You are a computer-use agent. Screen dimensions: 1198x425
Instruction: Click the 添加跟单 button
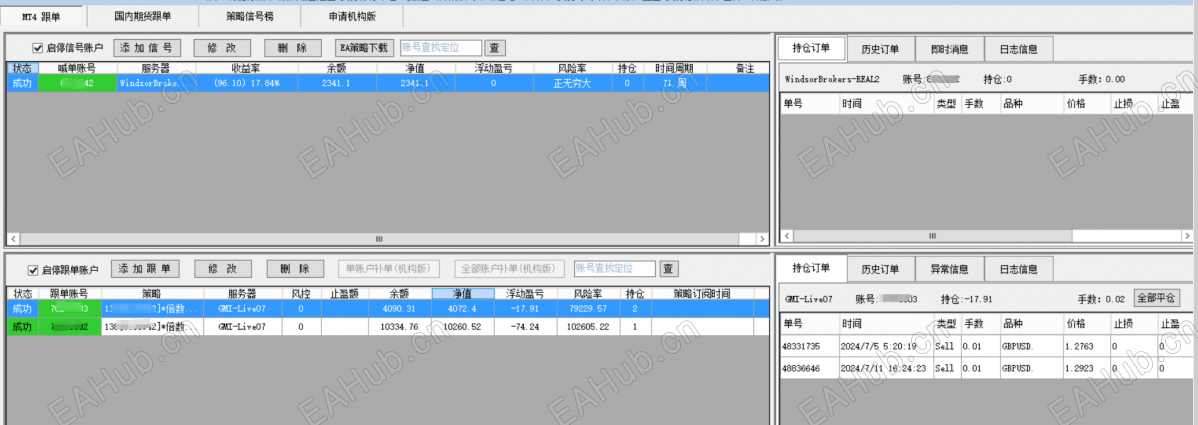point(145,269)
